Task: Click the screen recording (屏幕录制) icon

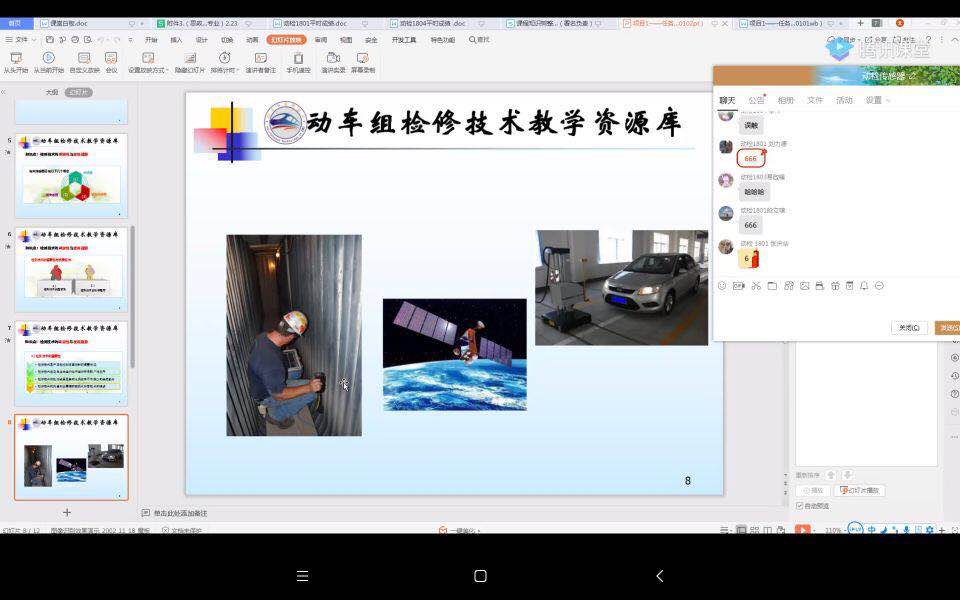Action: pyautogui.click(x=363, y=60)
